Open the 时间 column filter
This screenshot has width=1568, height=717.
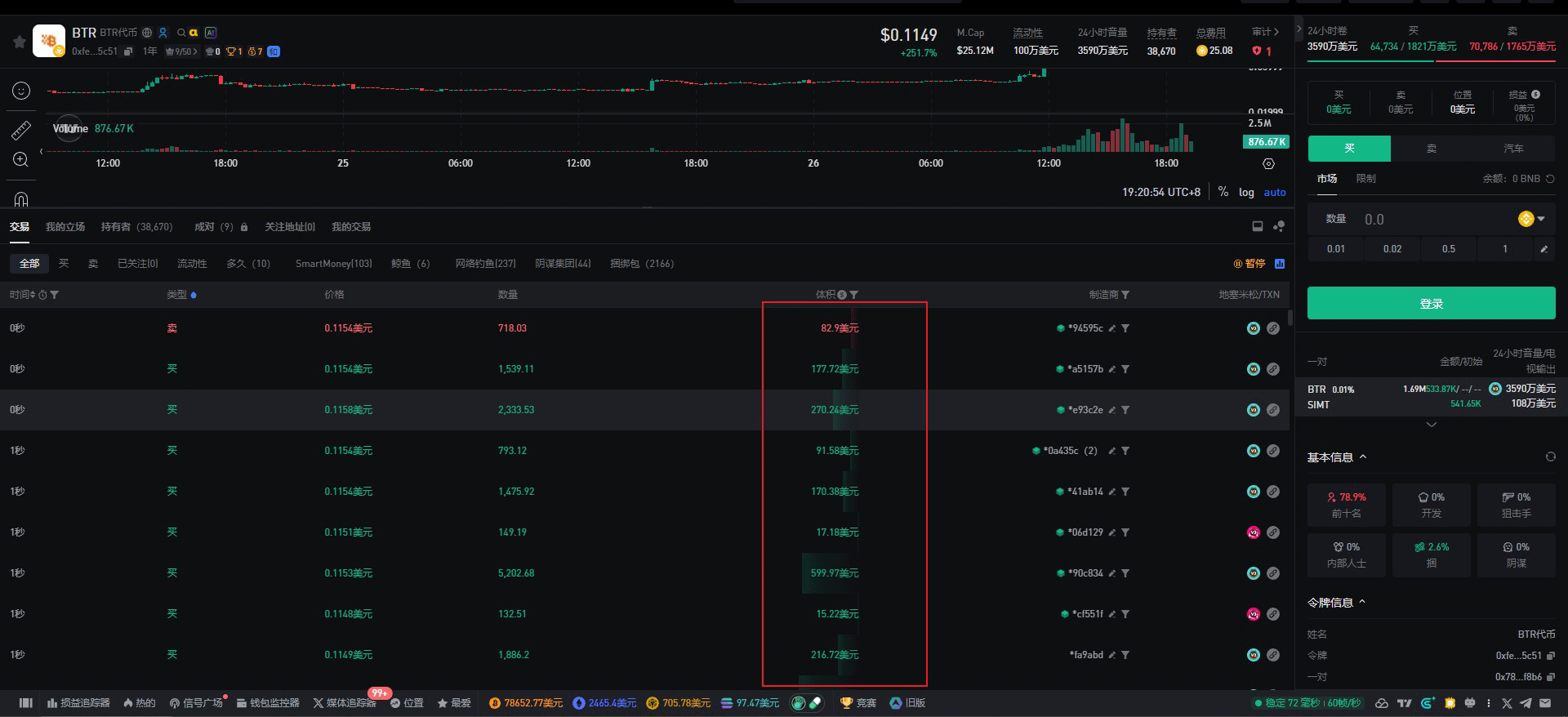coord(54,295)
